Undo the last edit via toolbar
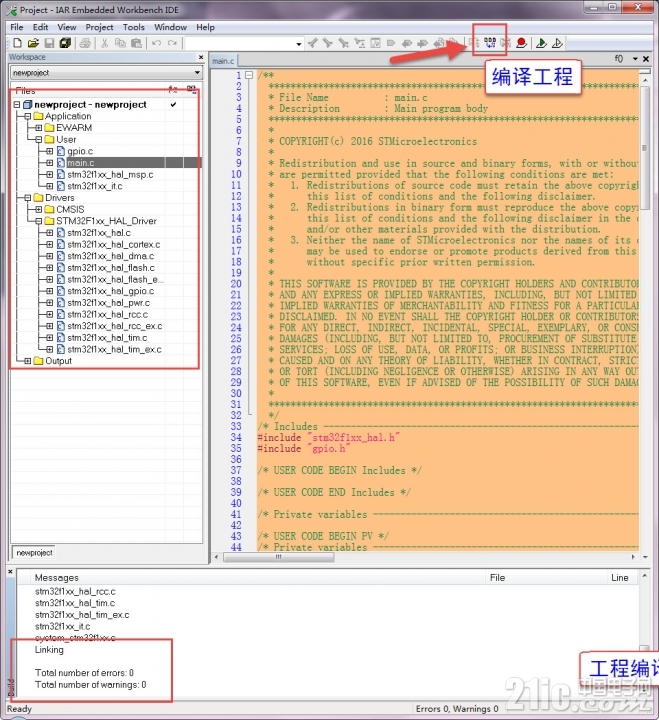The width and height of the screenshot is (659, 720). [x=157, y=43]
